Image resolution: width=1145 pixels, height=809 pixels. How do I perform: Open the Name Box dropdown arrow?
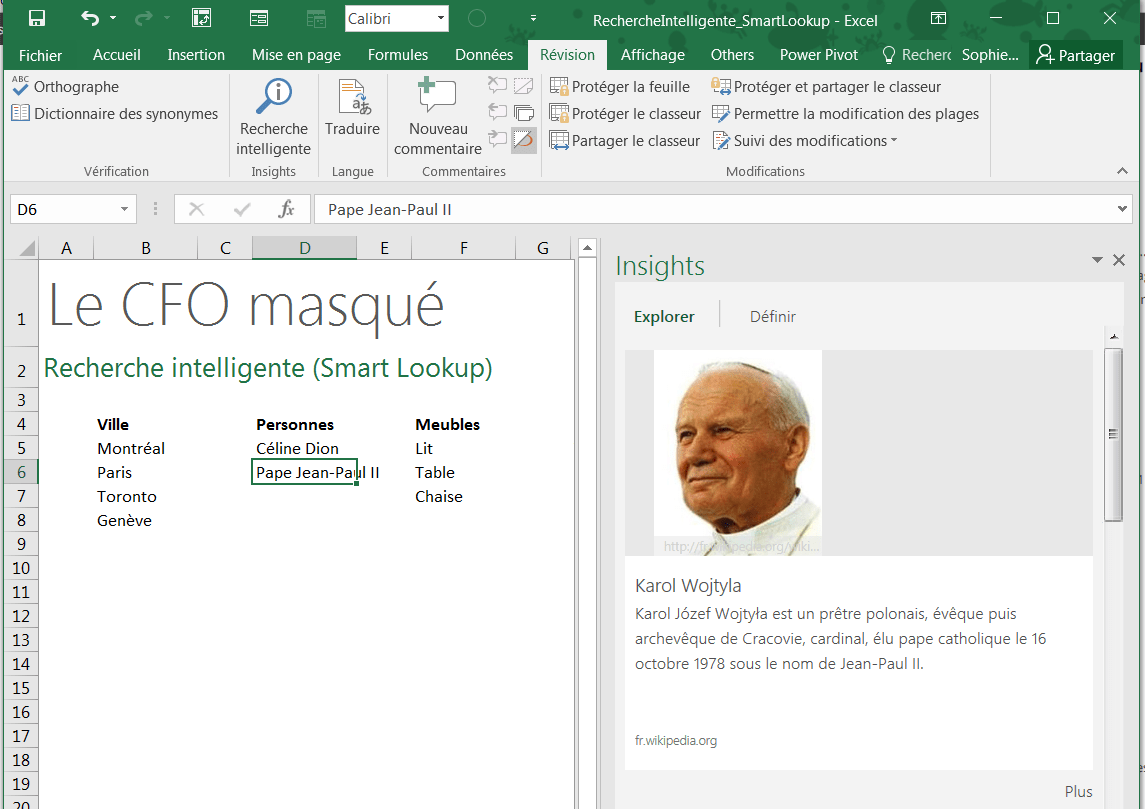[125, 209]
